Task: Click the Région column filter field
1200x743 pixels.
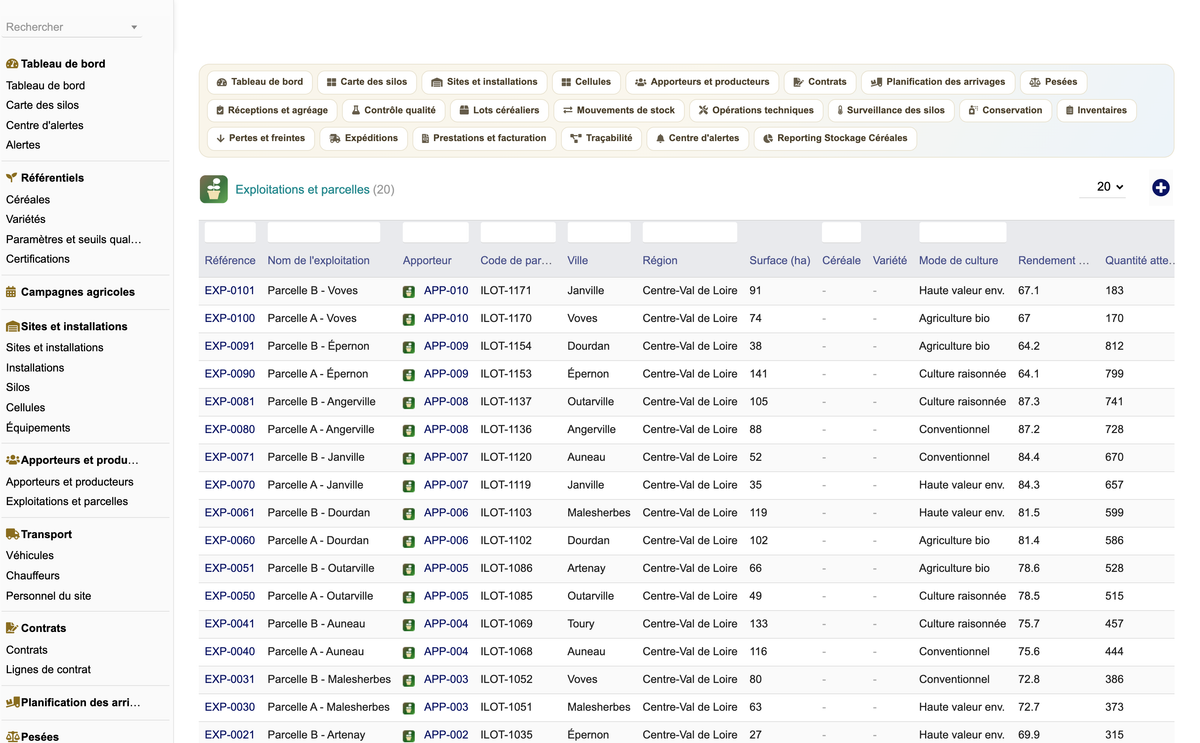Action: (x=690, y=232)
